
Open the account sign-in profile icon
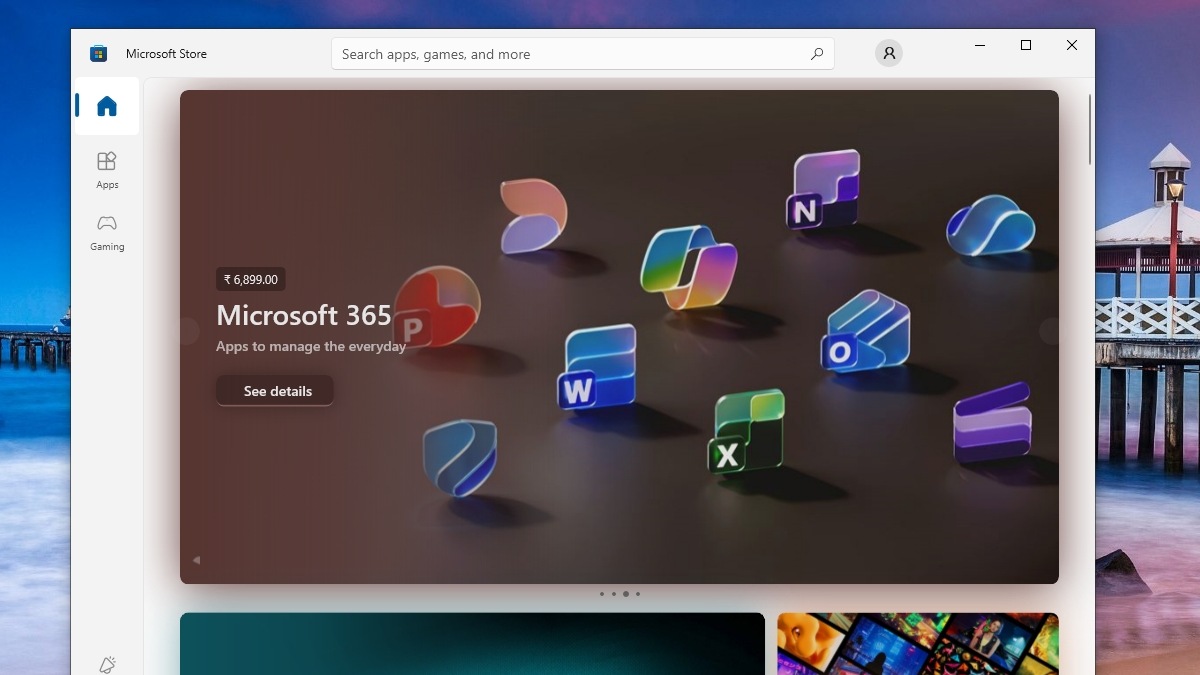pyautogui.click(x=888, y=53)
